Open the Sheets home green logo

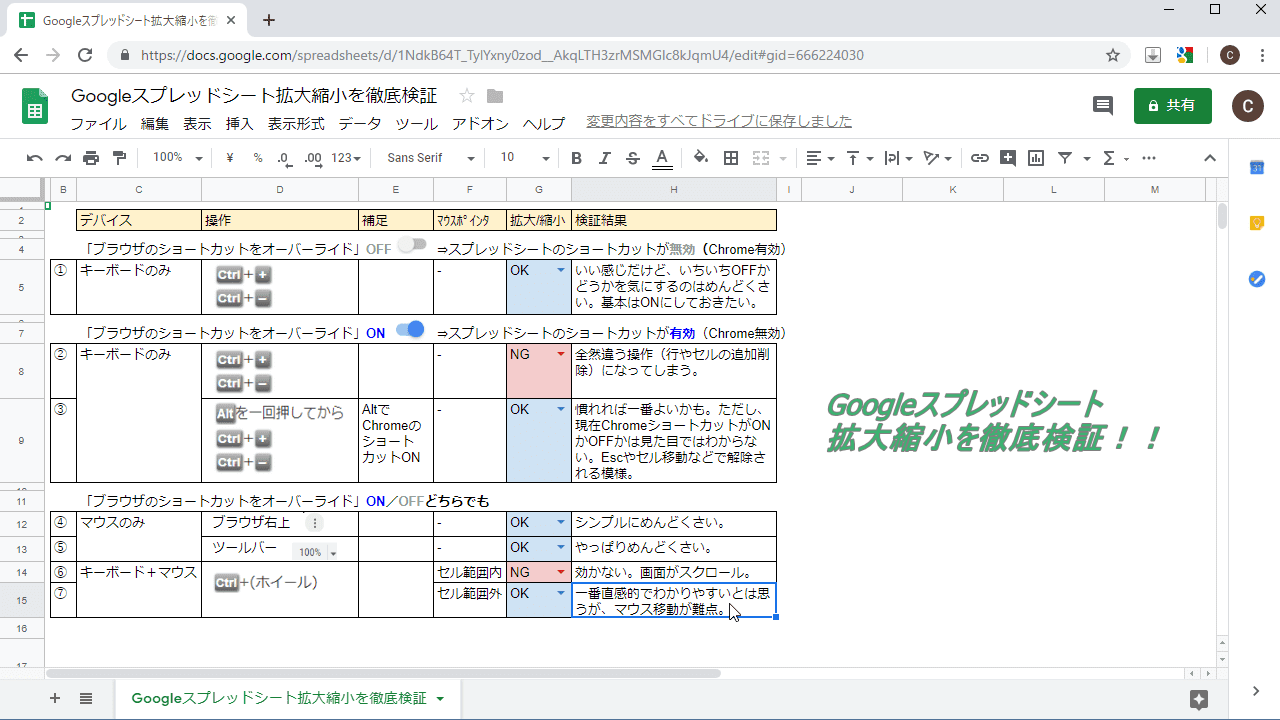pyautogui.click(x=35, y=107)
